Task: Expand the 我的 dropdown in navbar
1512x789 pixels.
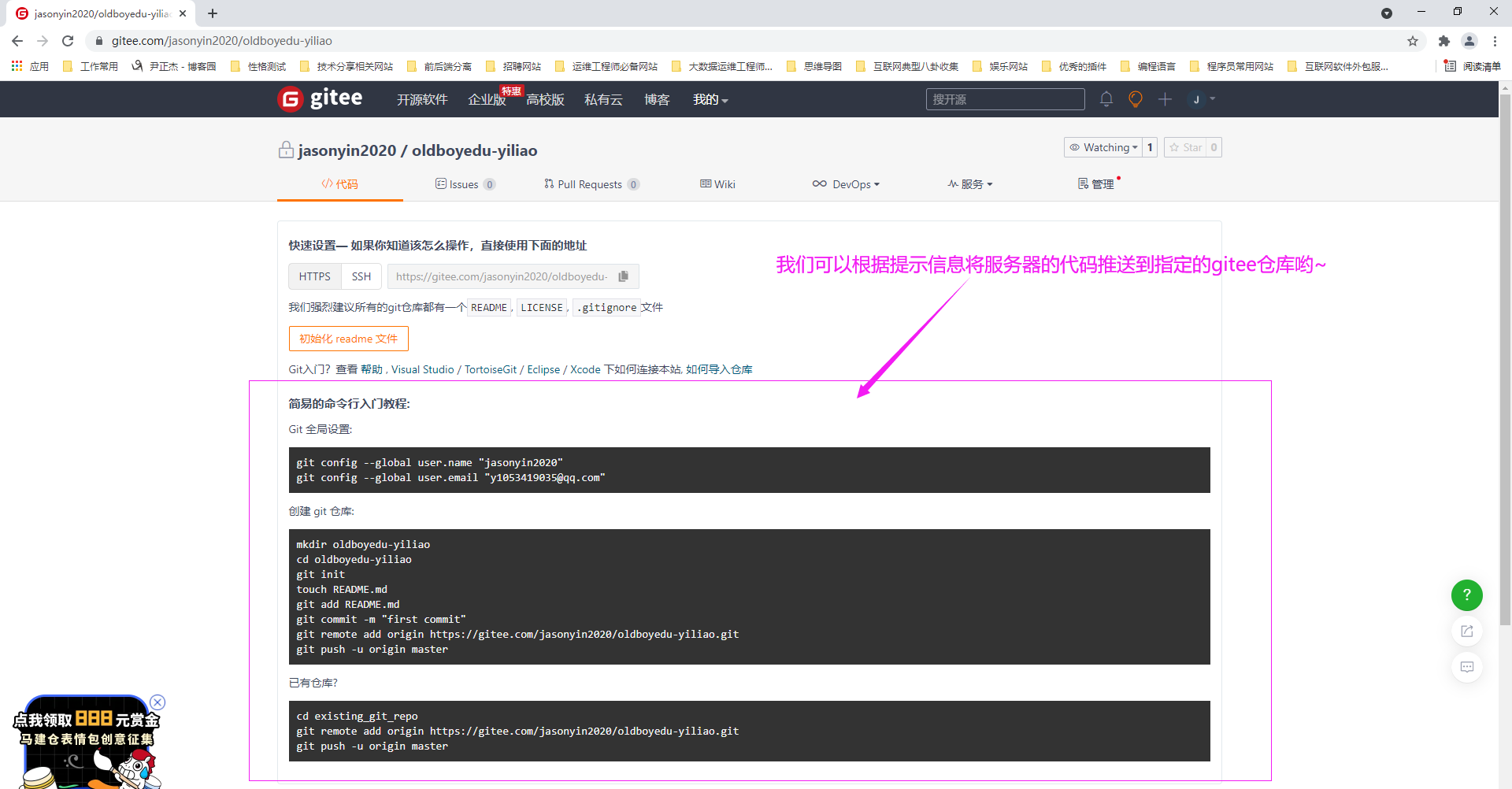Action: [x=710, y=100]
